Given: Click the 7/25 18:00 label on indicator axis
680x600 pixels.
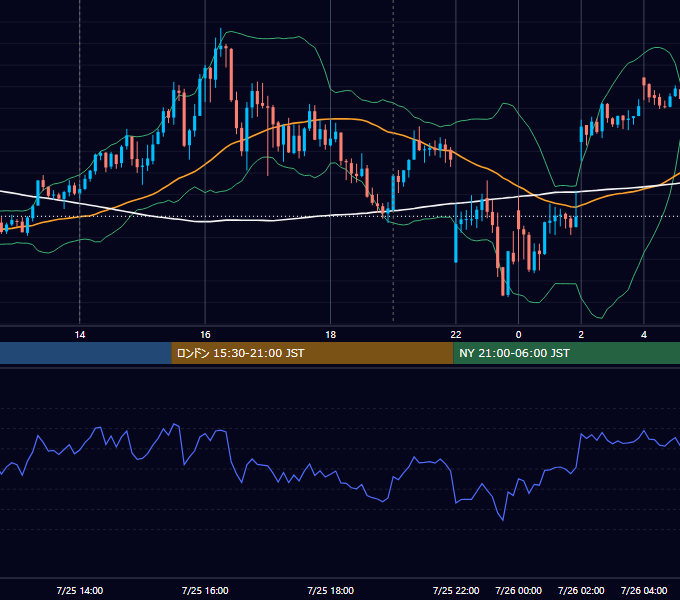Looking at the screenshot, I should [330, 590].
